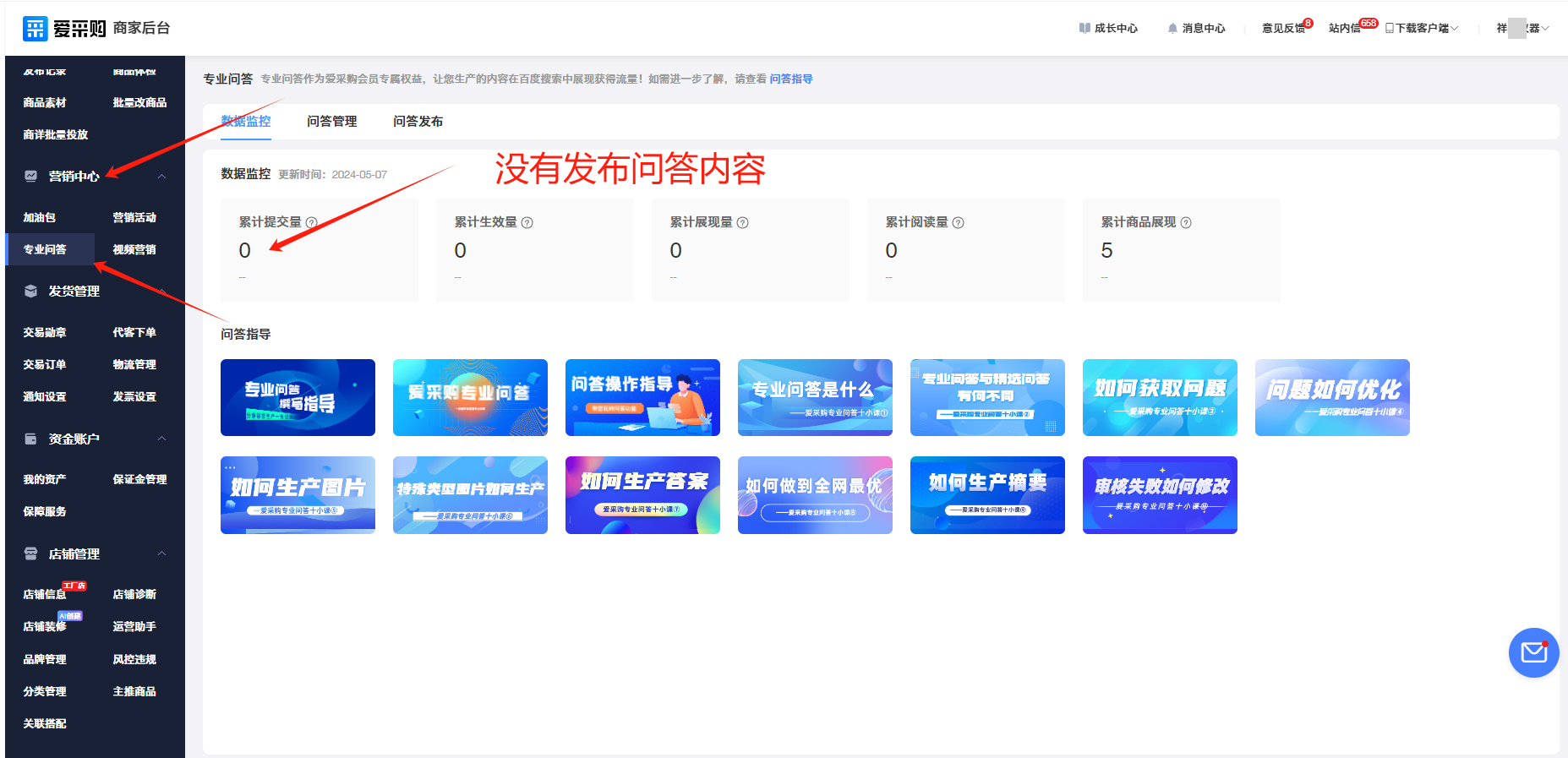Collapse the 营销中心 sidebar section
This screenshot has height=758, width=1568.
point(161,176)
